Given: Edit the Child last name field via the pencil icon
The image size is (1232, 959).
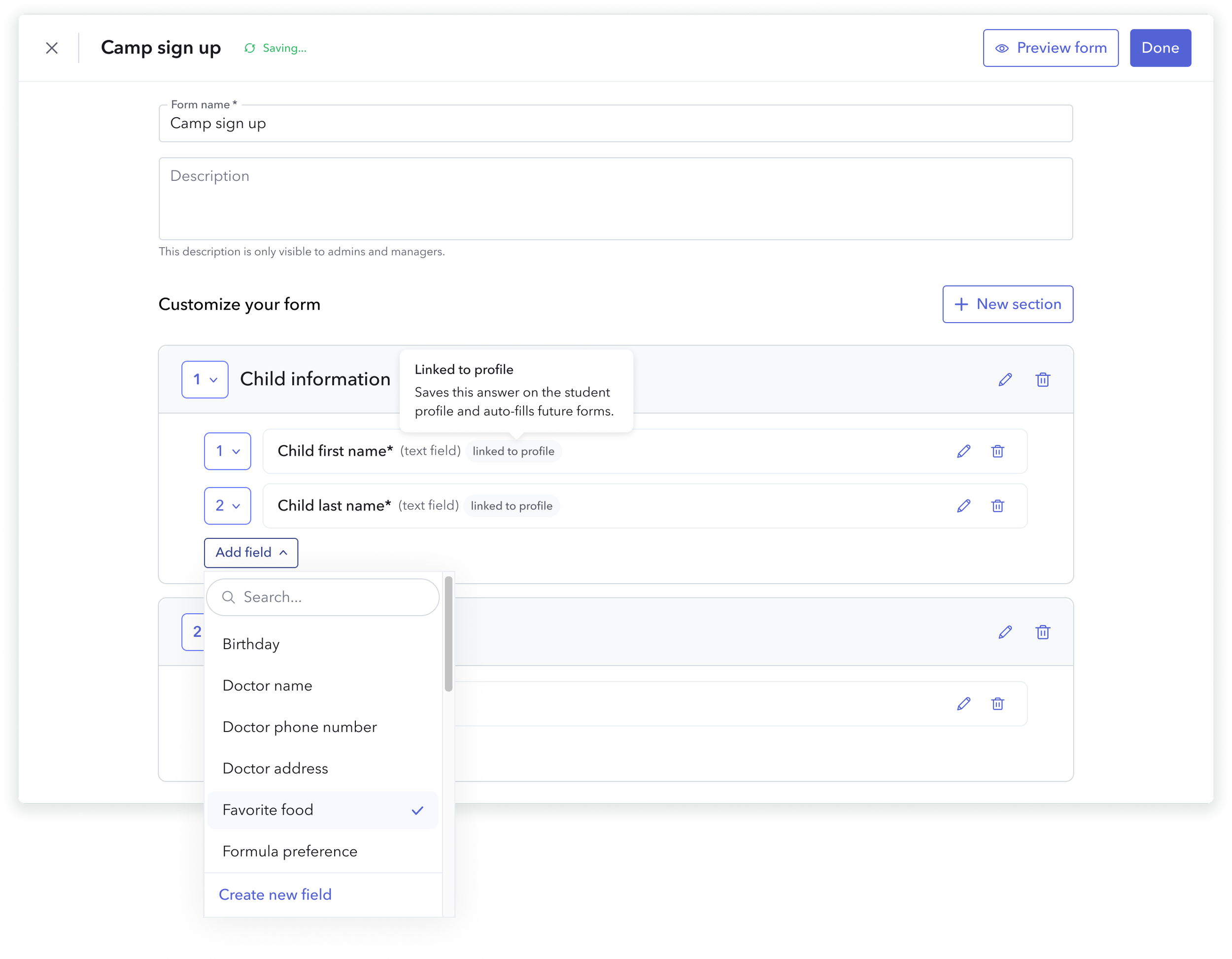Looking at the screenshot, I should coord(963,506).
